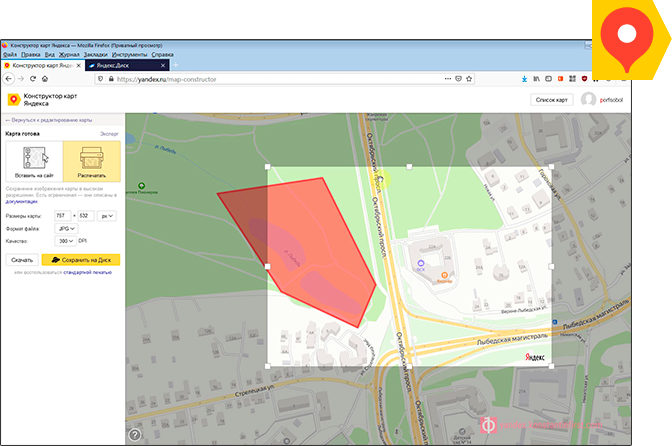Go to the browser Home page icon
This screenshot has height=446, width=672.
[x=45, y=79]
